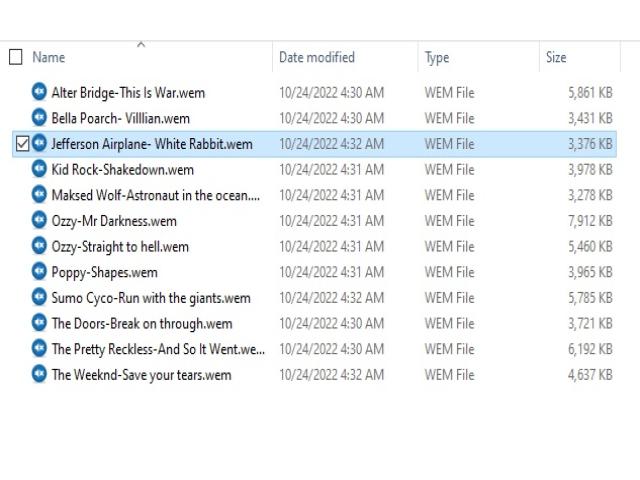The image size is (640, 480).
Task: Select Bella Poarch- Villlian.wem file name
Action: point(120,118)
